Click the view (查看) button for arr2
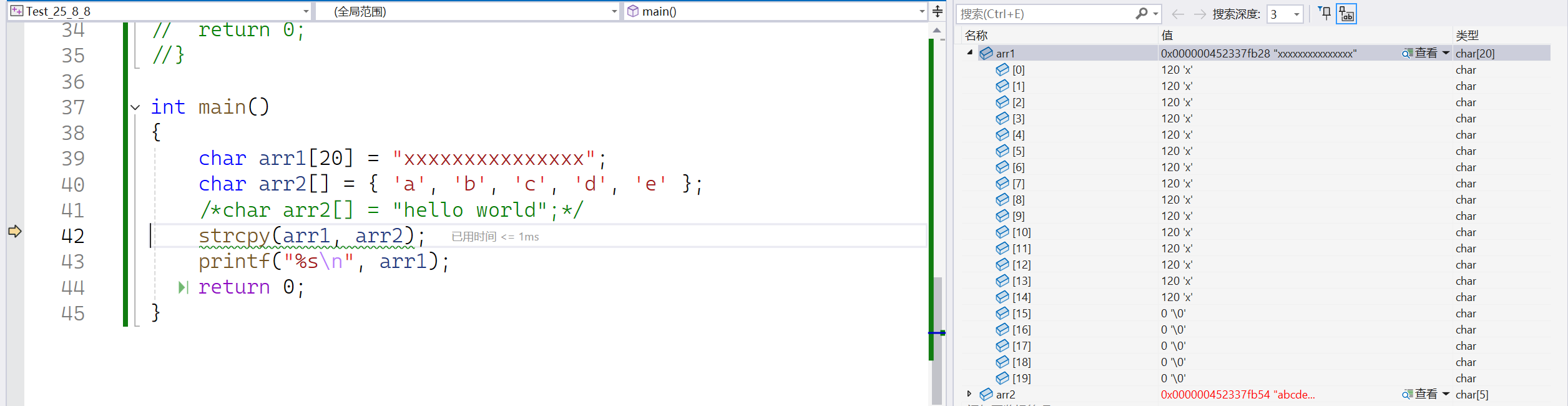 1420,394
